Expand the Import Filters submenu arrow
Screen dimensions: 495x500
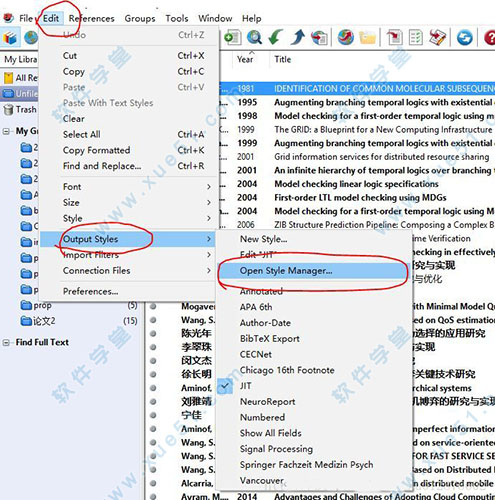tap(209, 255)
